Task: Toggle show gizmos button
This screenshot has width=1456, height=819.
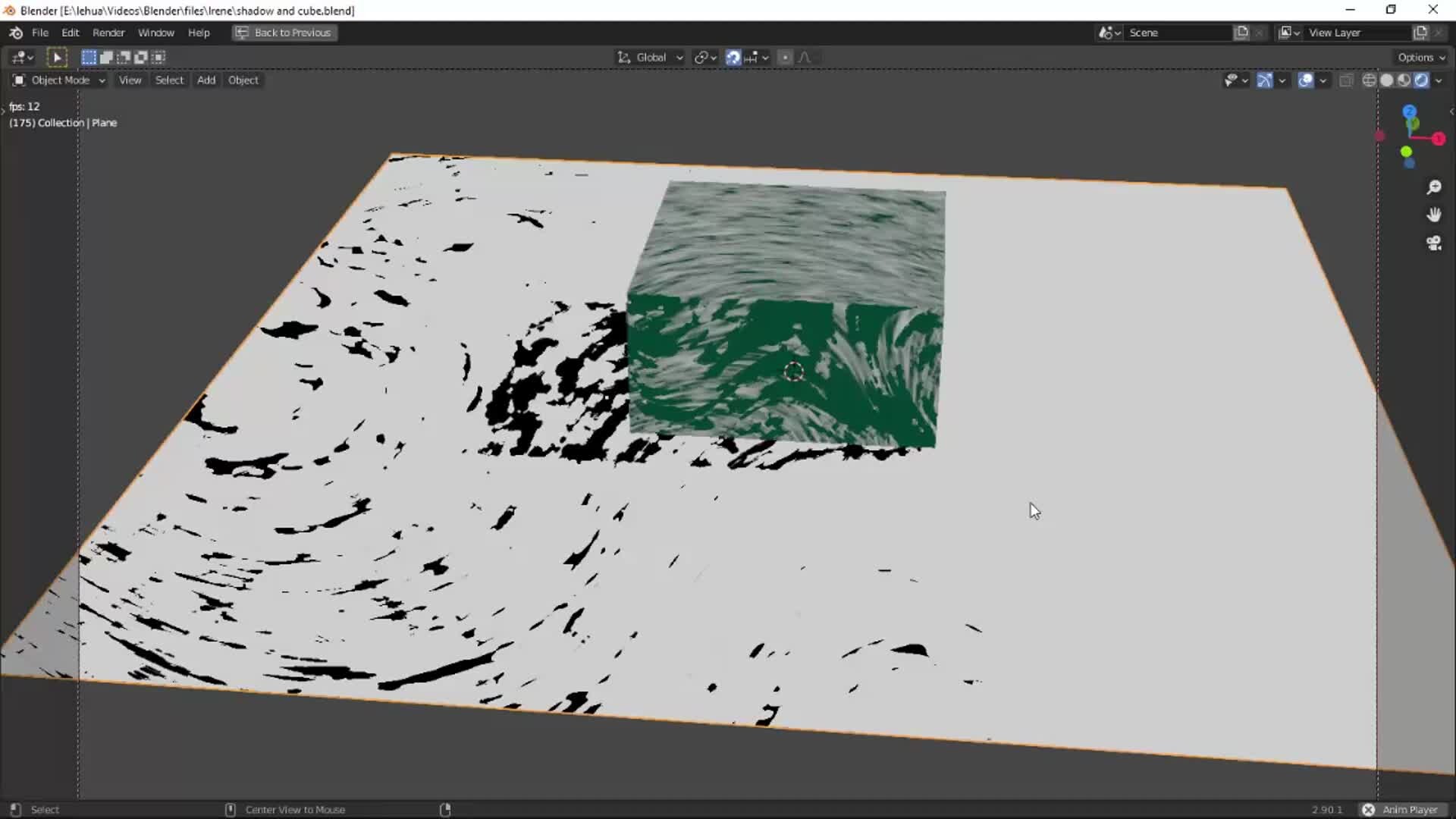Action: pyautogui.click(x=1264, y=80)
